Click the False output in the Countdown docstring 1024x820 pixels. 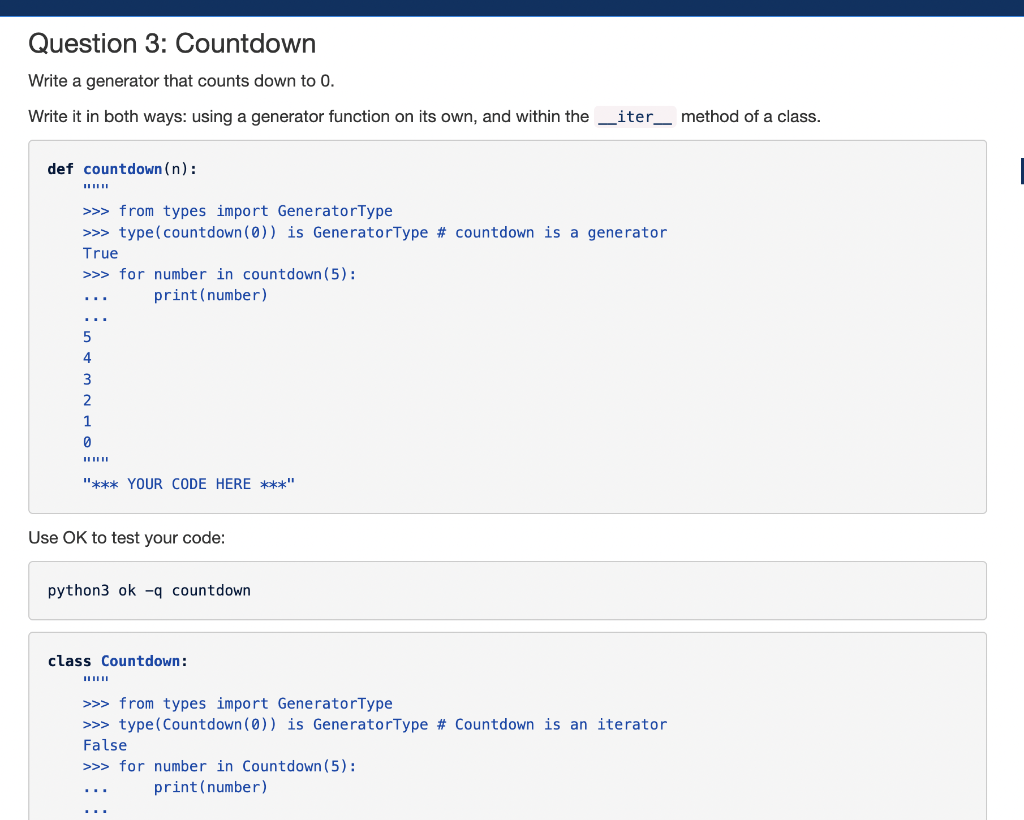coord(105,745)
